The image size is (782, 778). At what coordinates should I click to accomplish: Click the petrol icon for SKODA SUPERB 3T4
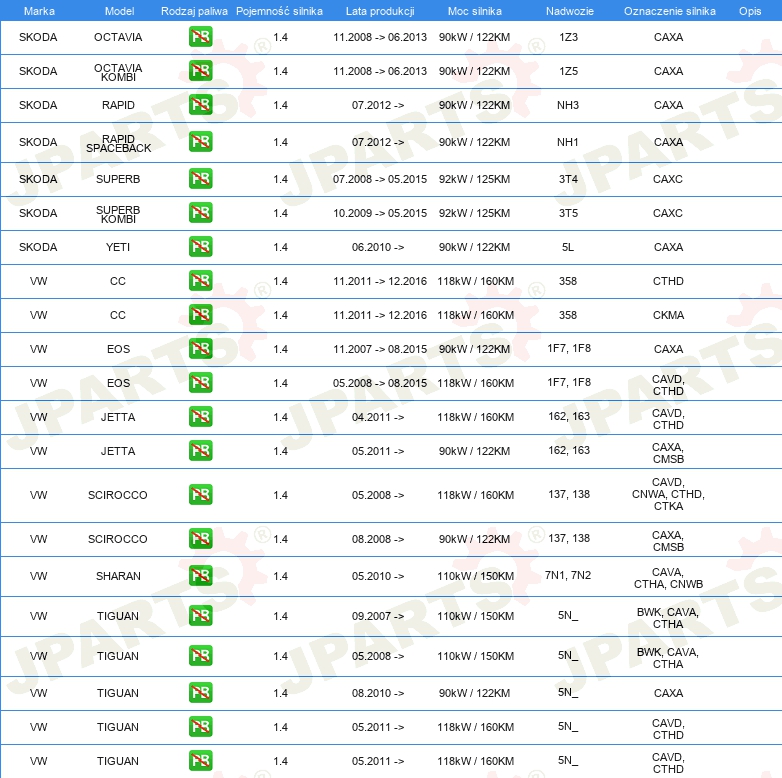200,179
